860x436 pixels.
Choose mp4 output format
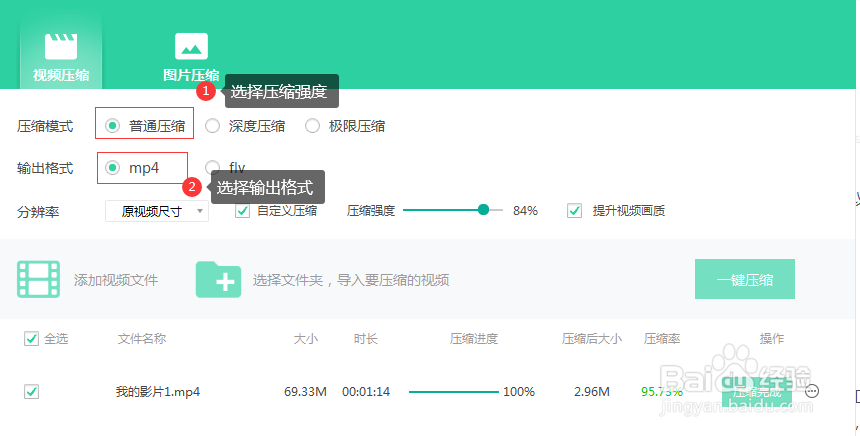(x=112, y=168)
